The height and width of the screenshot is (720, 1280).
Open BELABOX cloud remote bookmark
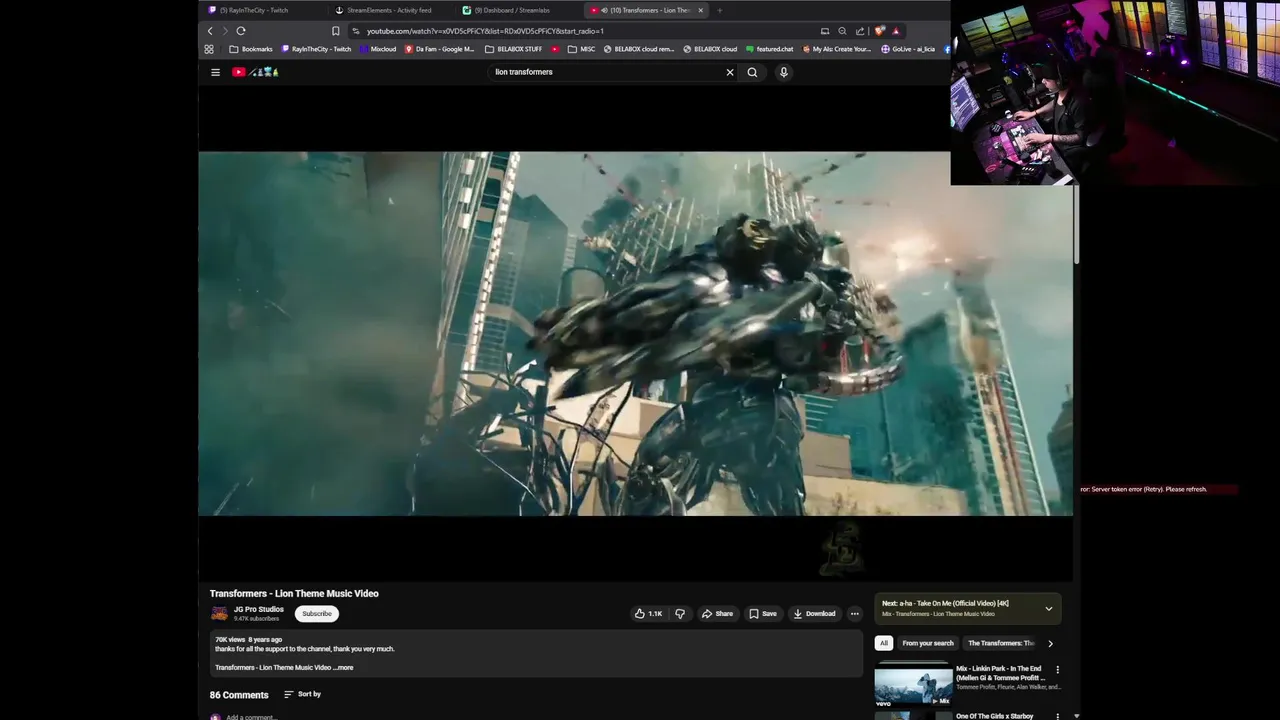click(639, 49)
